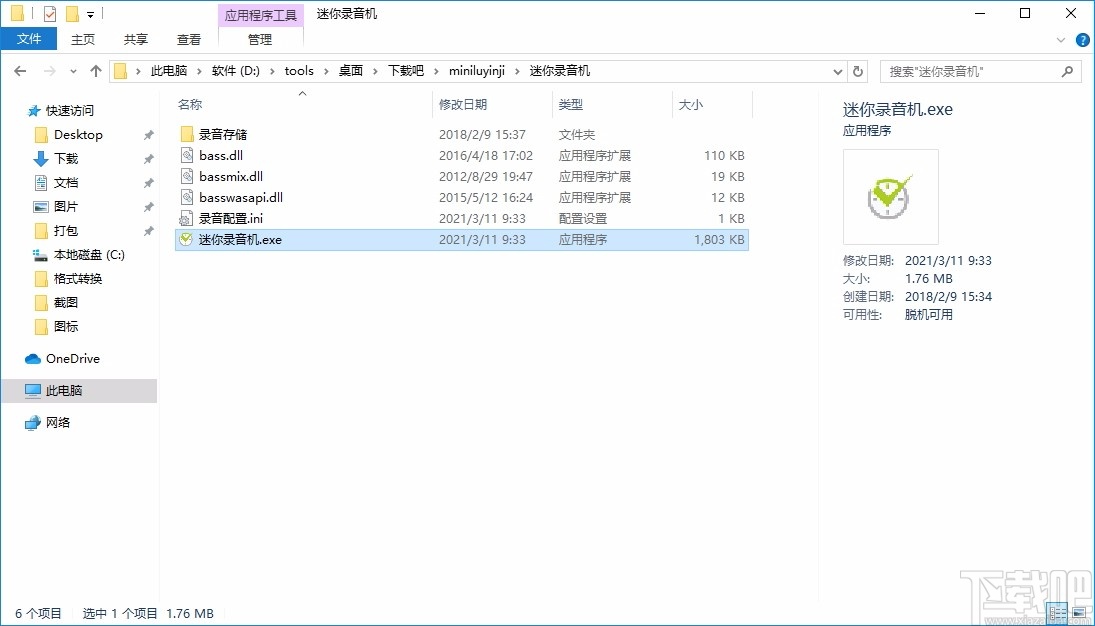Viewport: 1095px width, 626px height.
Task: Click the up one level arrow
Action: click(x=95, y=71)
